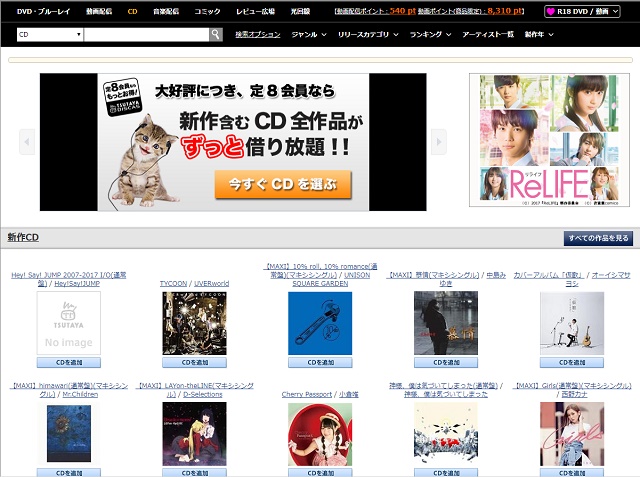Open the ReLIFE movie banner

(x=549, y=140)
